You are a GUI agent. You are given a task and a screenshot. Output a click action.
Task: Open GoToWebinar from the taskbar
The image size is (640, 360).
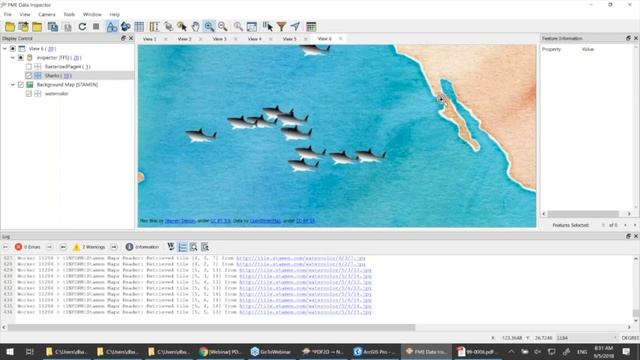[x=270, y=351]
